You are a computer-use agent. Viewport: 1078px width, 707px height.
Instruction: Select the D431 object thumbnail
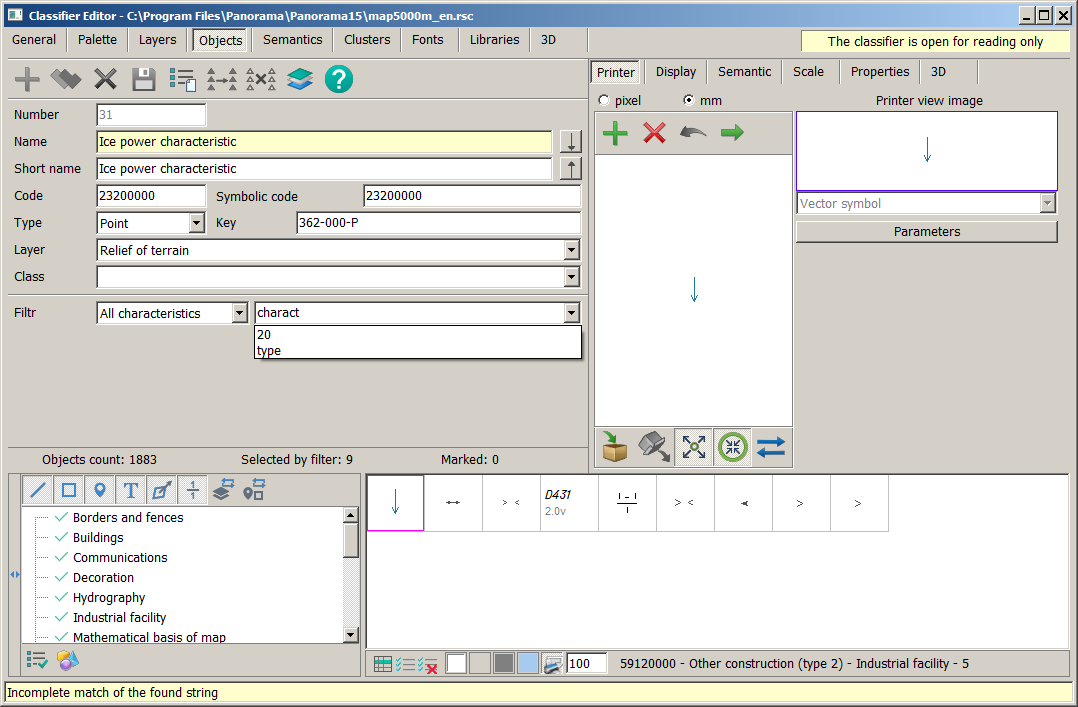pos(569,503)
